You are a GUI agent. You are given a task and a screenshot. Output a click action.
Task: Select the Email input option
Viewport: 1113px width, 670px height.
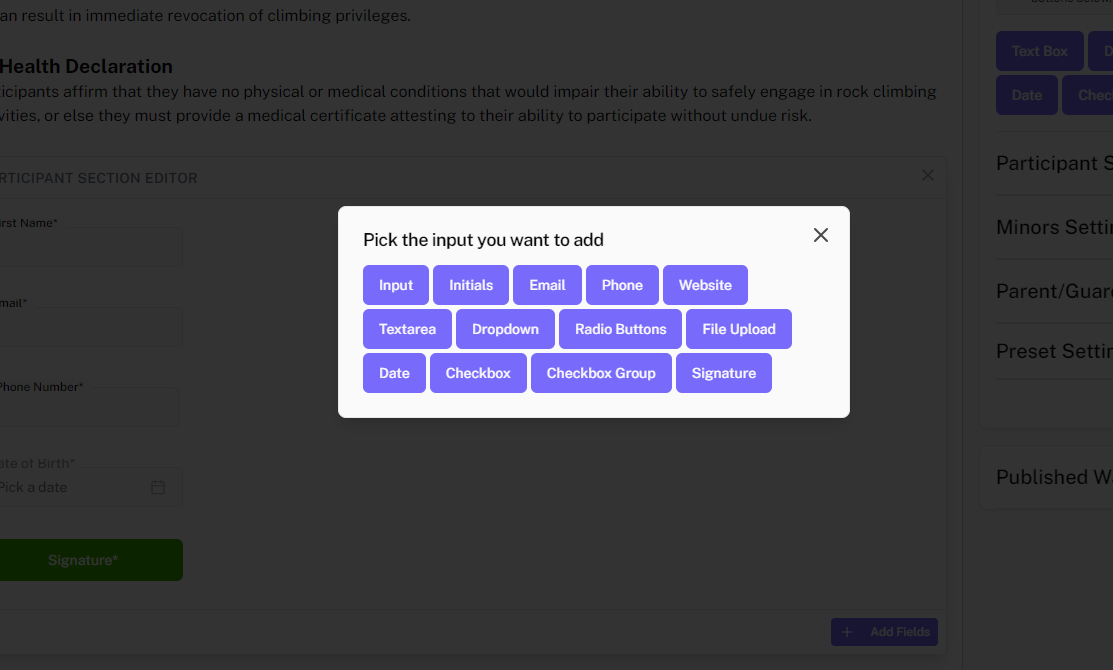pyautogui.click(x=547, y=285)
